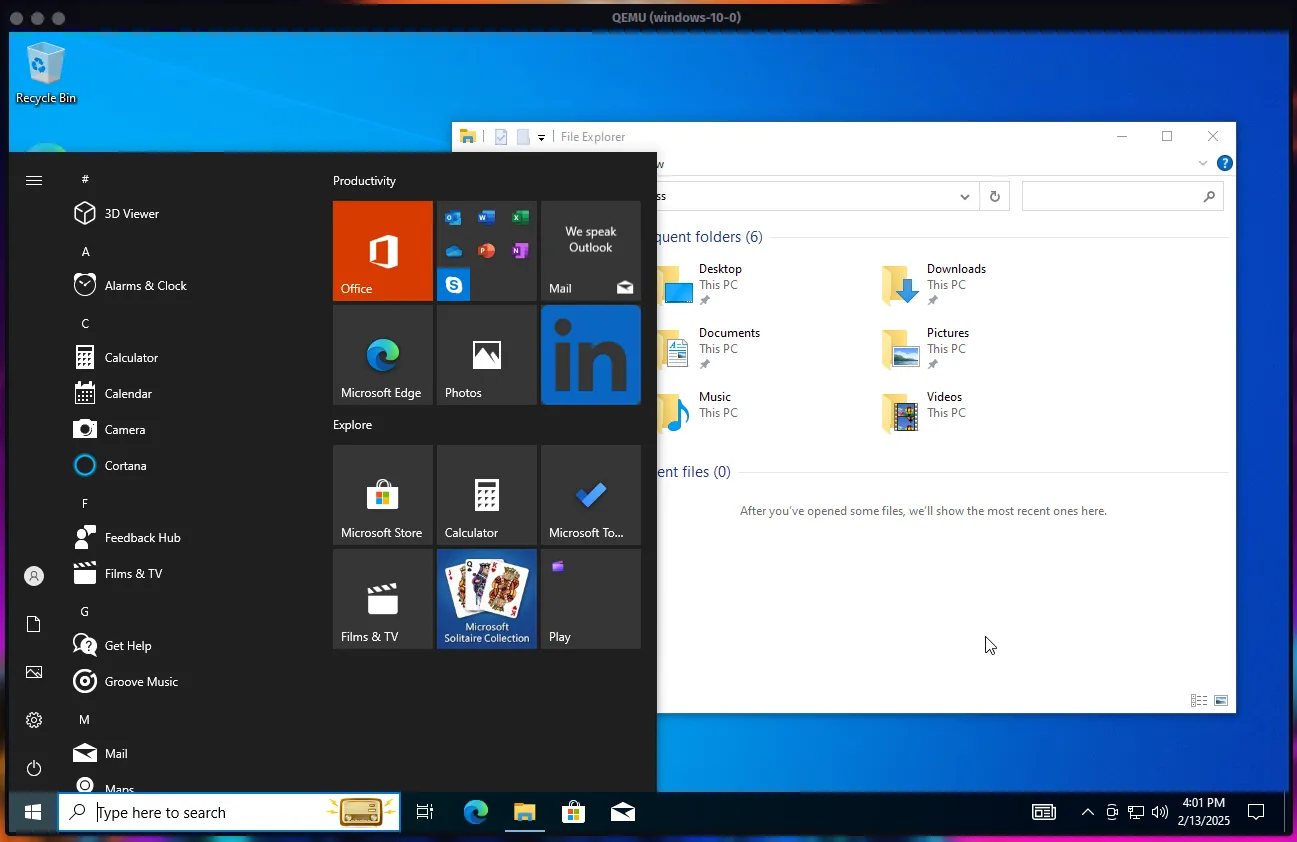Open the Power options in Start menu
The image size is (1297, 842).
pyautogui.click(x=33, y=768)
